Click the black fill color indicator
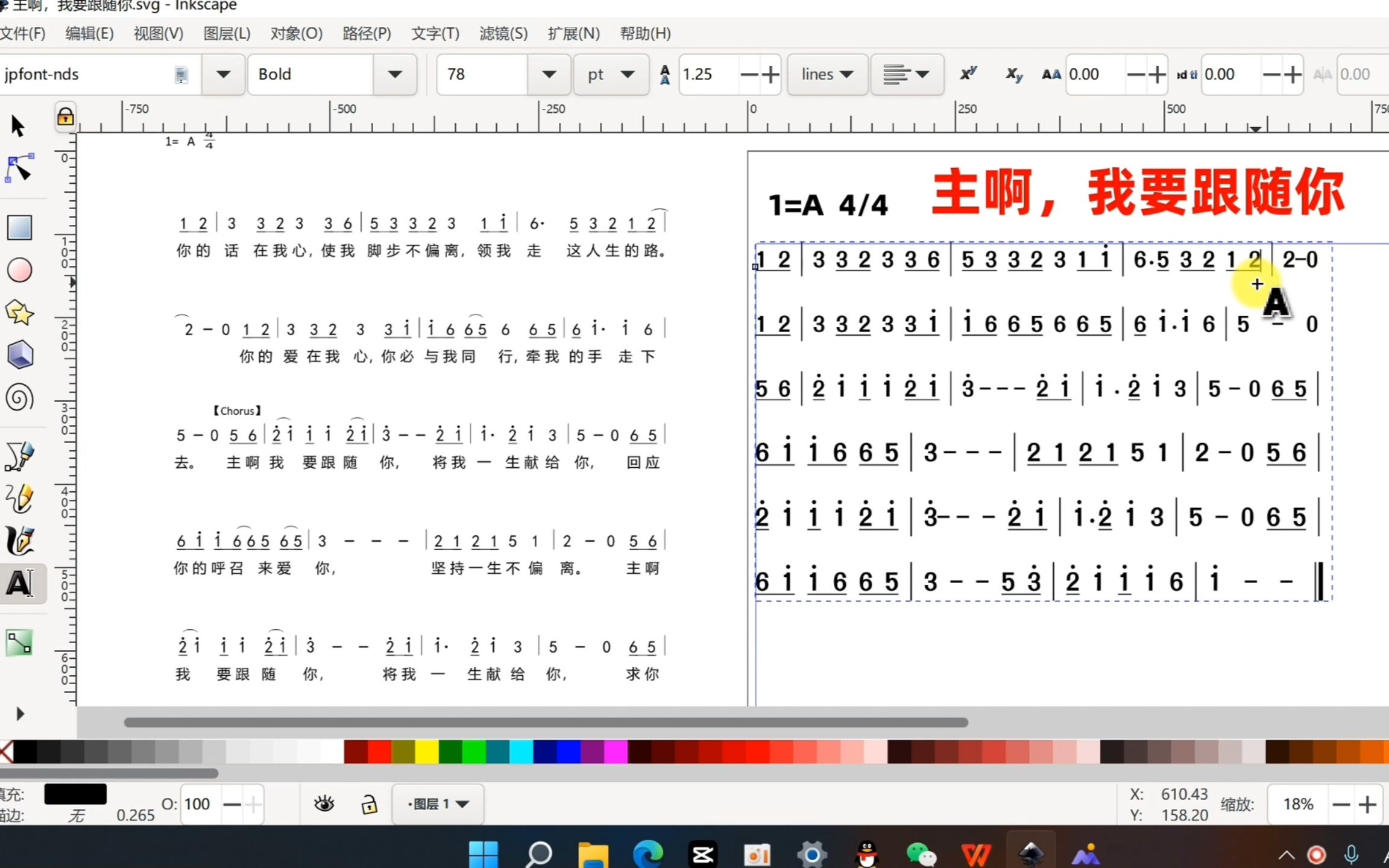The height and width of the screenshot is (868, 1389). (75, 794)
